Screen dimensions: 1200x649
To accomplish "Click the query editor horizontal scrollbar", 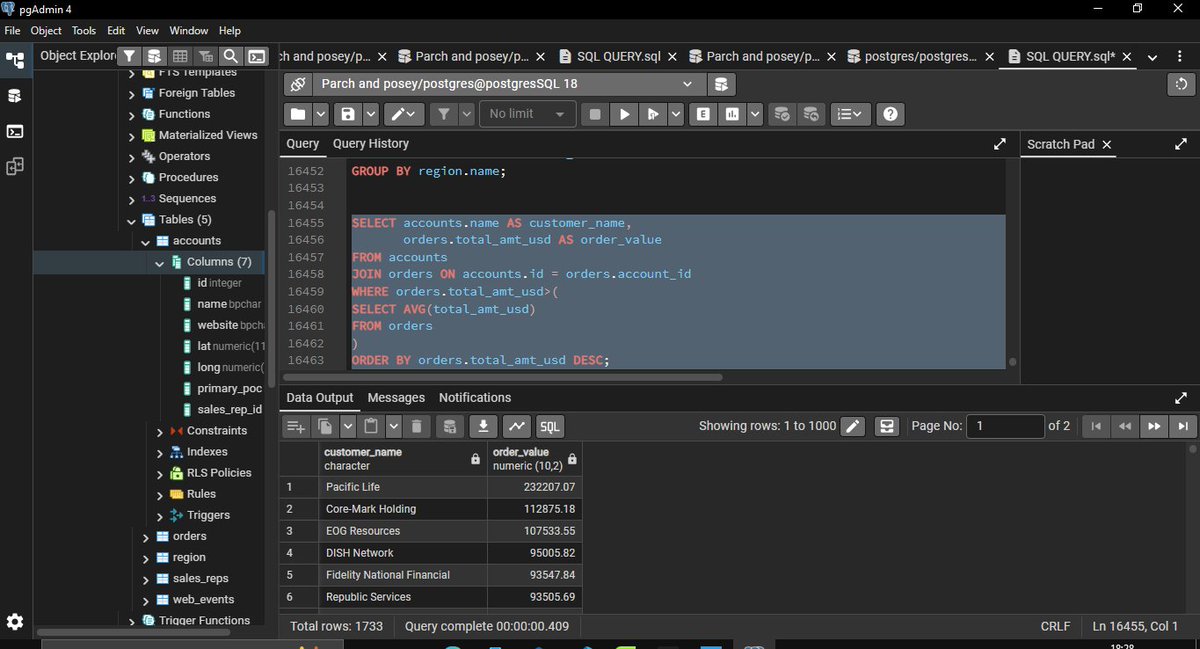I will (503, 378).
